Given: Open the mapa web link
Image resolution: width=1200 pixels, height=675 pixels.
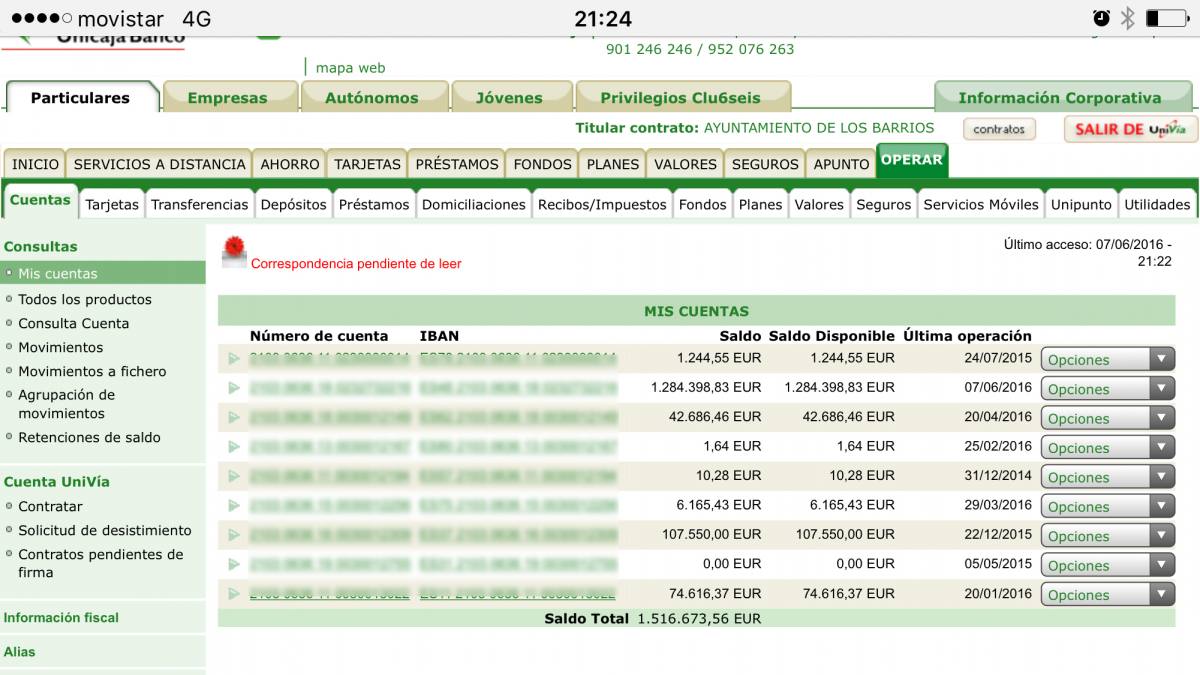Looking at the screenshot, I should [350, 68].
